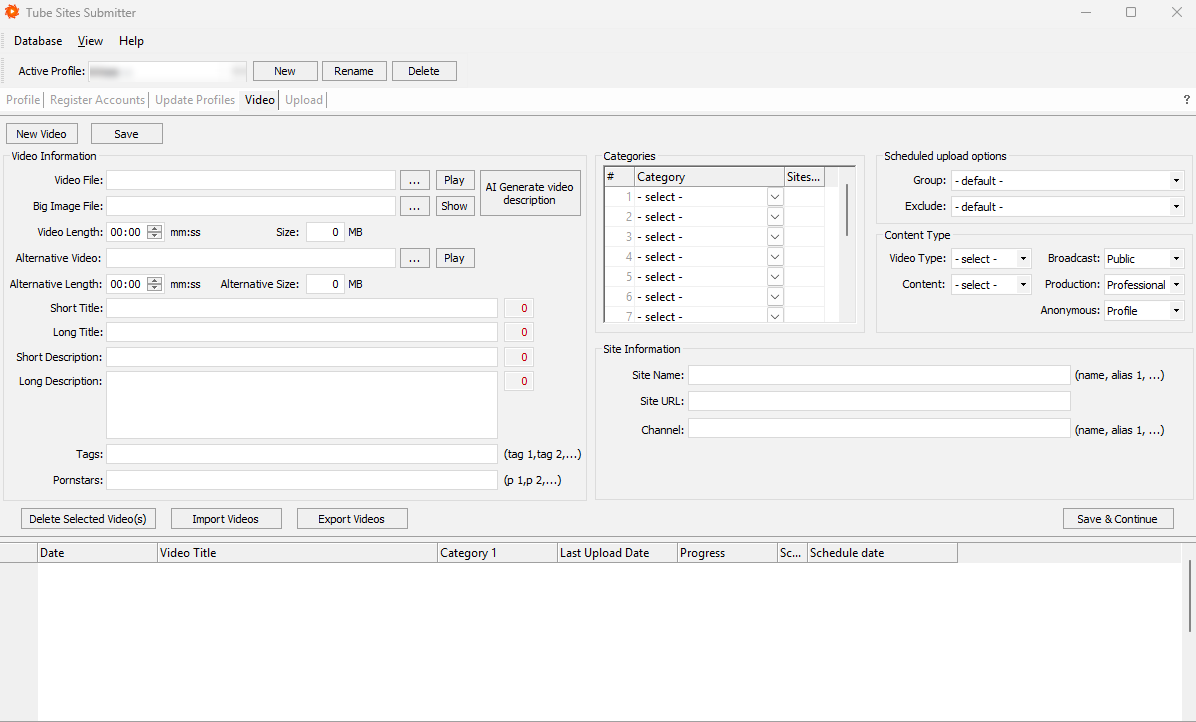Click the Category column header

[709, 177]
